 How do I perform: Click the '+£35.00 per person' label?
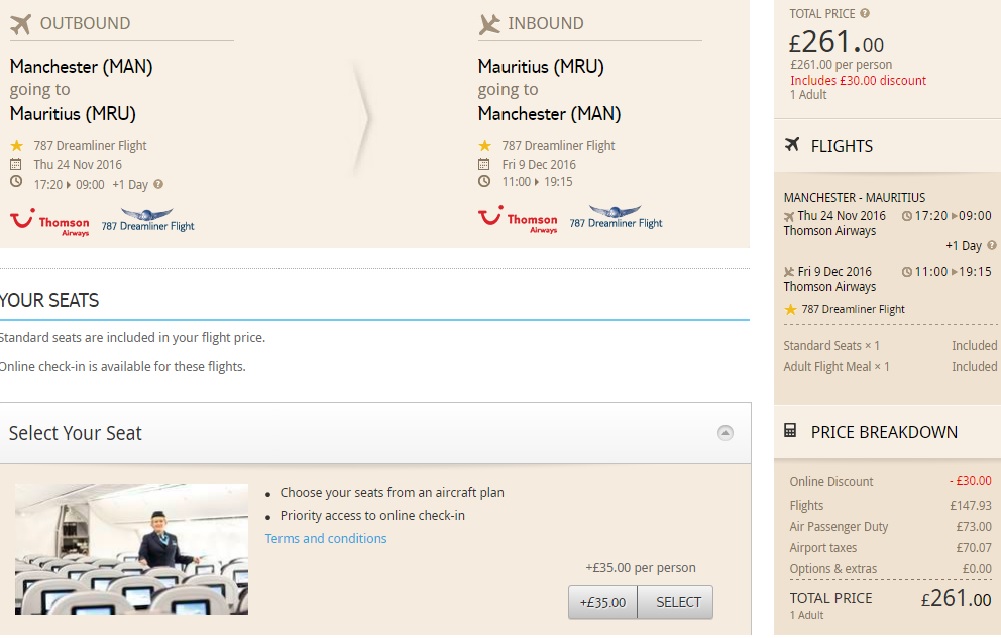click(640, 567)
